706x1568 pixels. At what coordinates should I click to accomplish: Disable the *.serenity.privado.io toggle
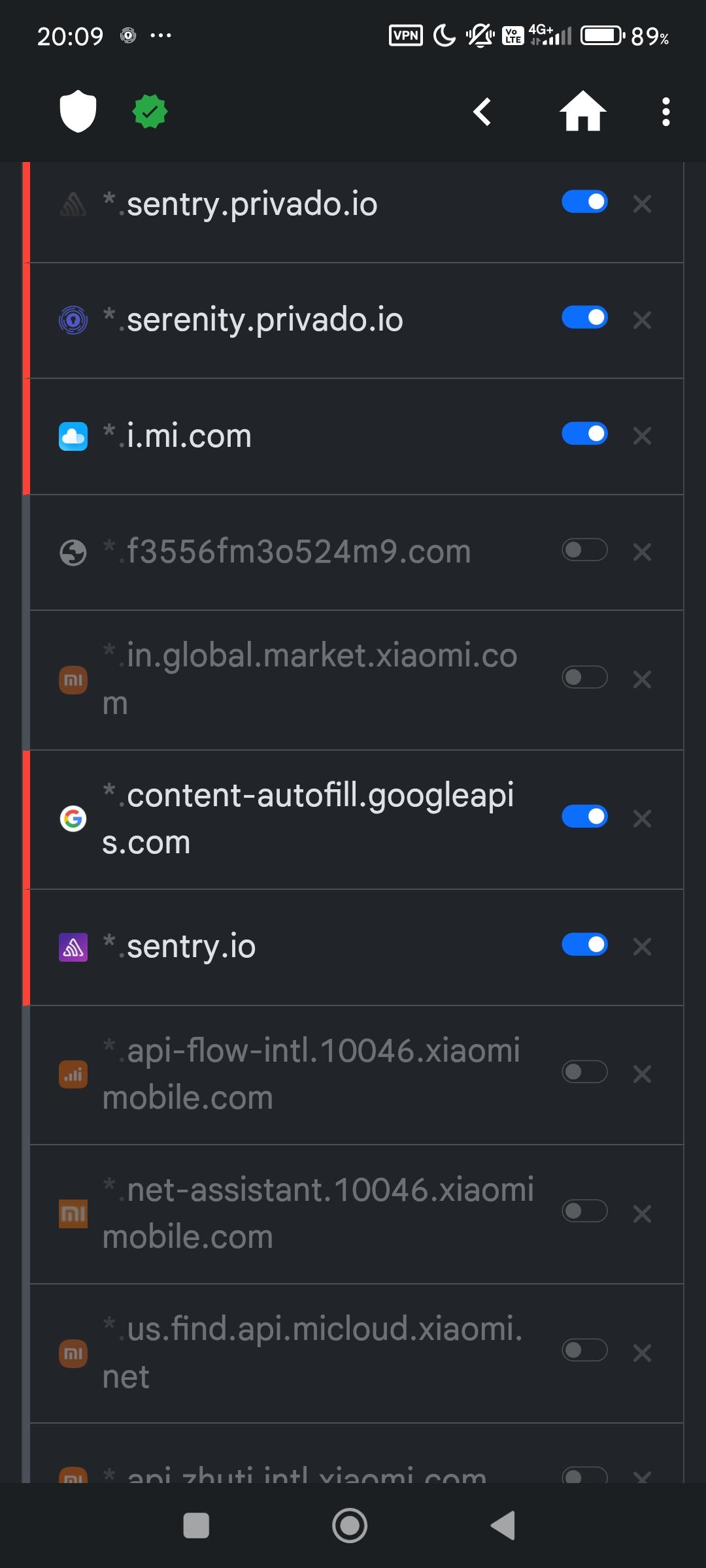pos(584,318)
